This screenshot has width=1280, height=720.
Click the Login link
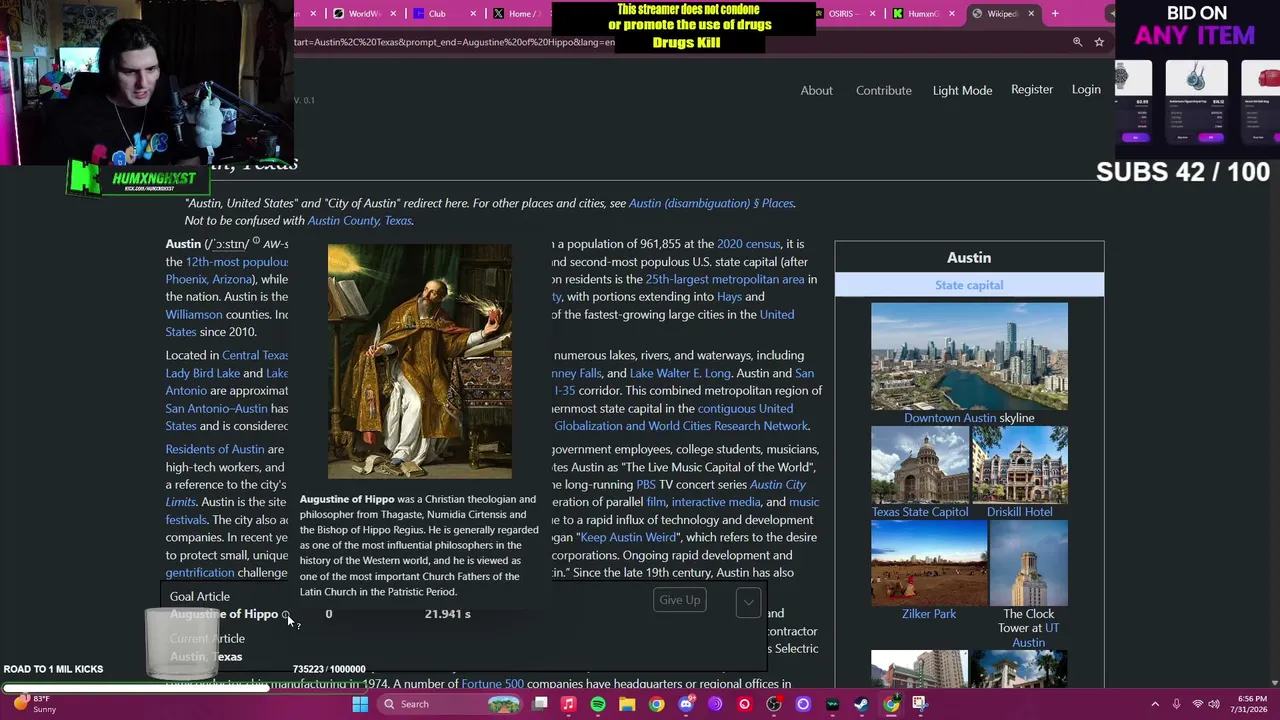[x=1086, y=90]
